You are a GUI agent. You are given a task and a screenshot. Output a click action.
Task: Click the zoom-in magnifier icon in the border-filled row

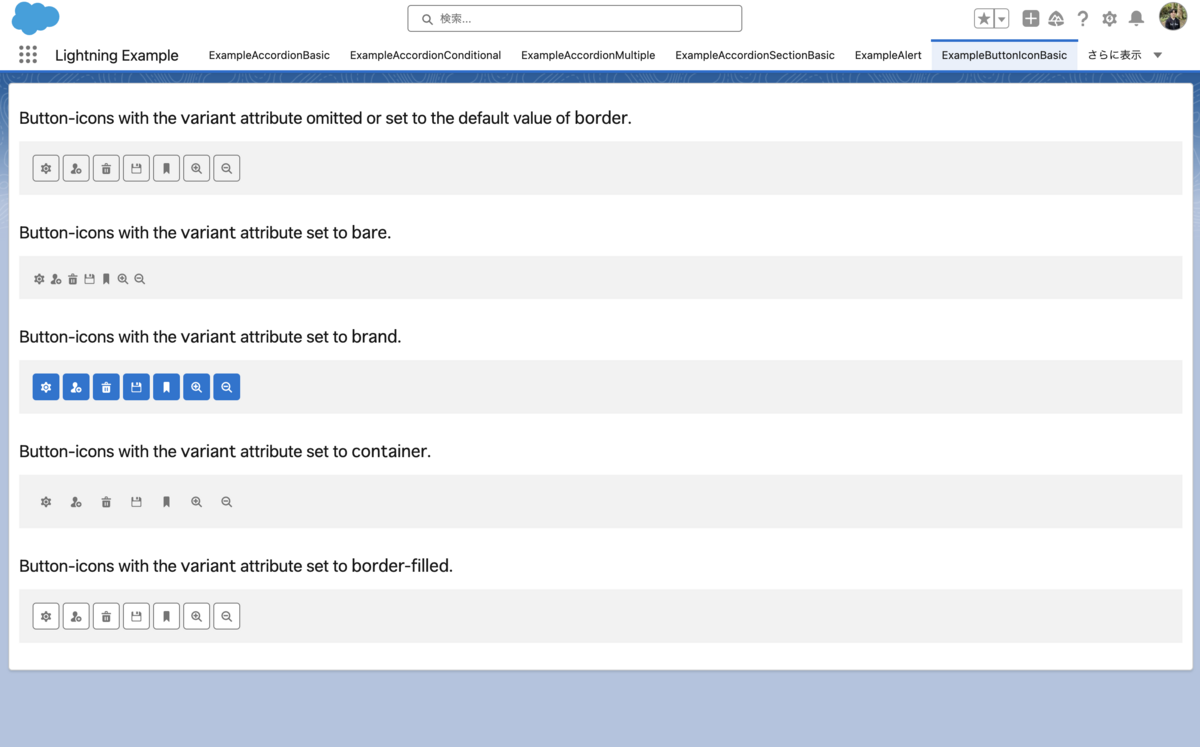[196, 616]
